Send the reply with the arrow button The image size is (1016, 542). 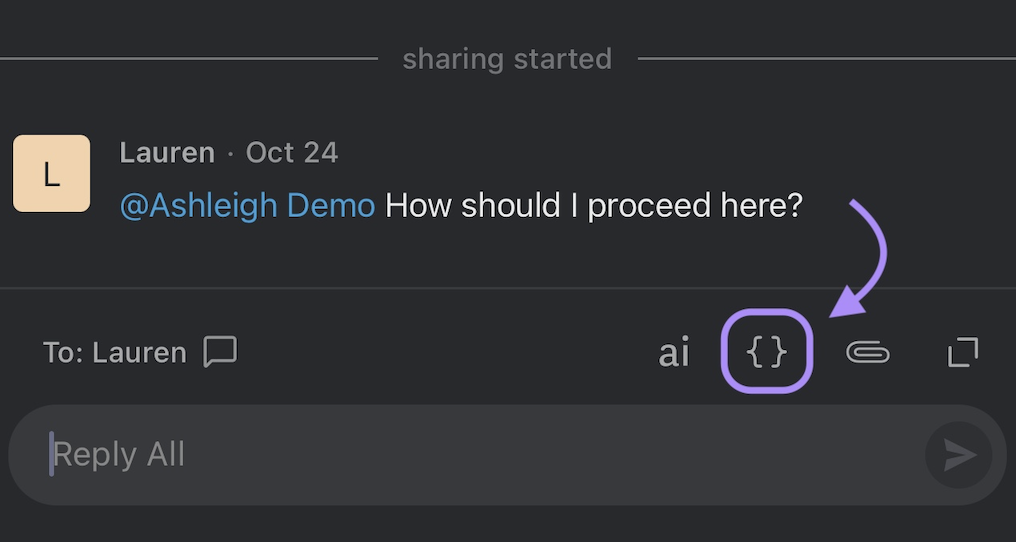point(959,455)
